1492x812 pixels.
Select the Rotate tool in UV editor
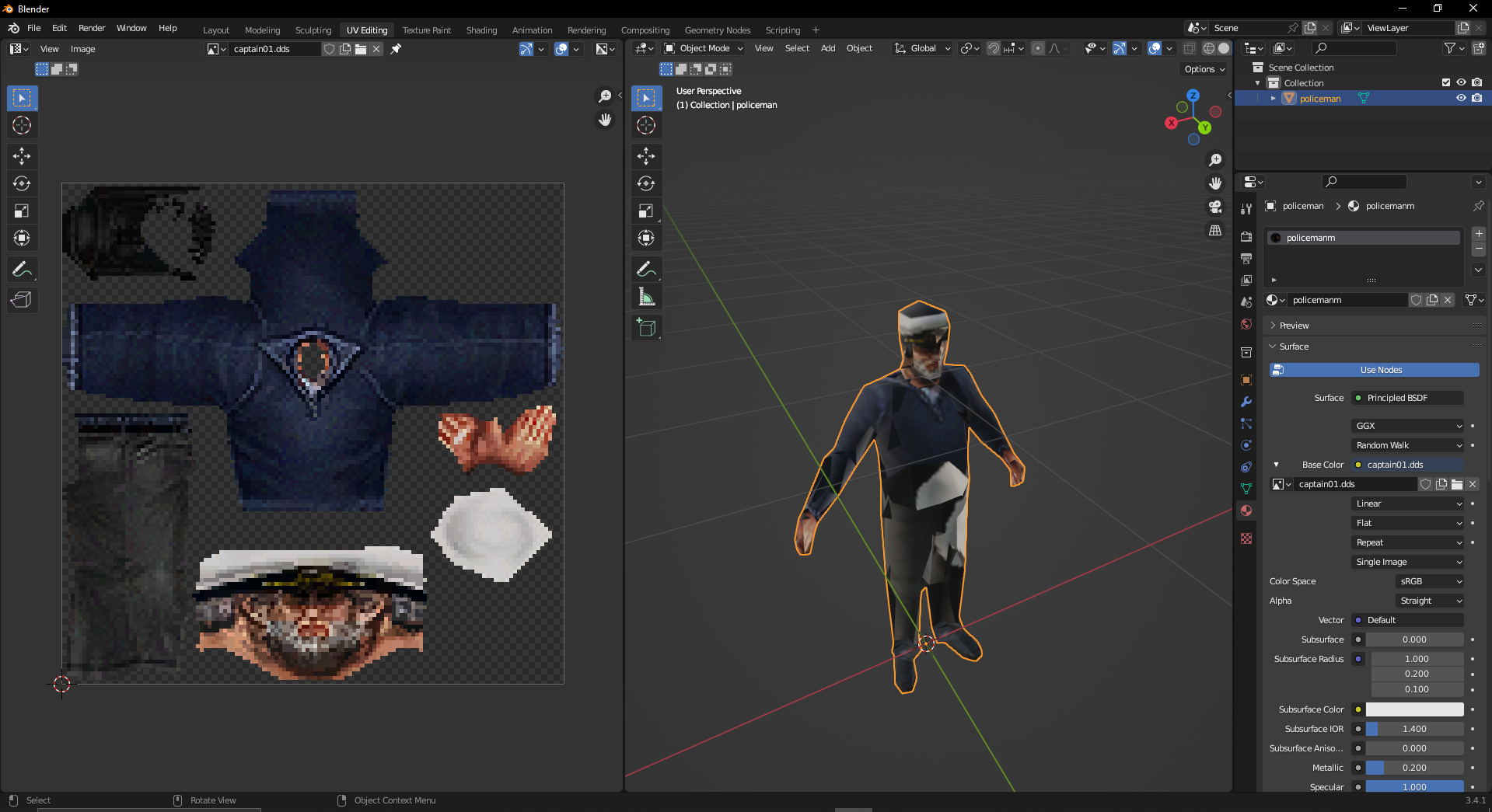click(22, 183)
